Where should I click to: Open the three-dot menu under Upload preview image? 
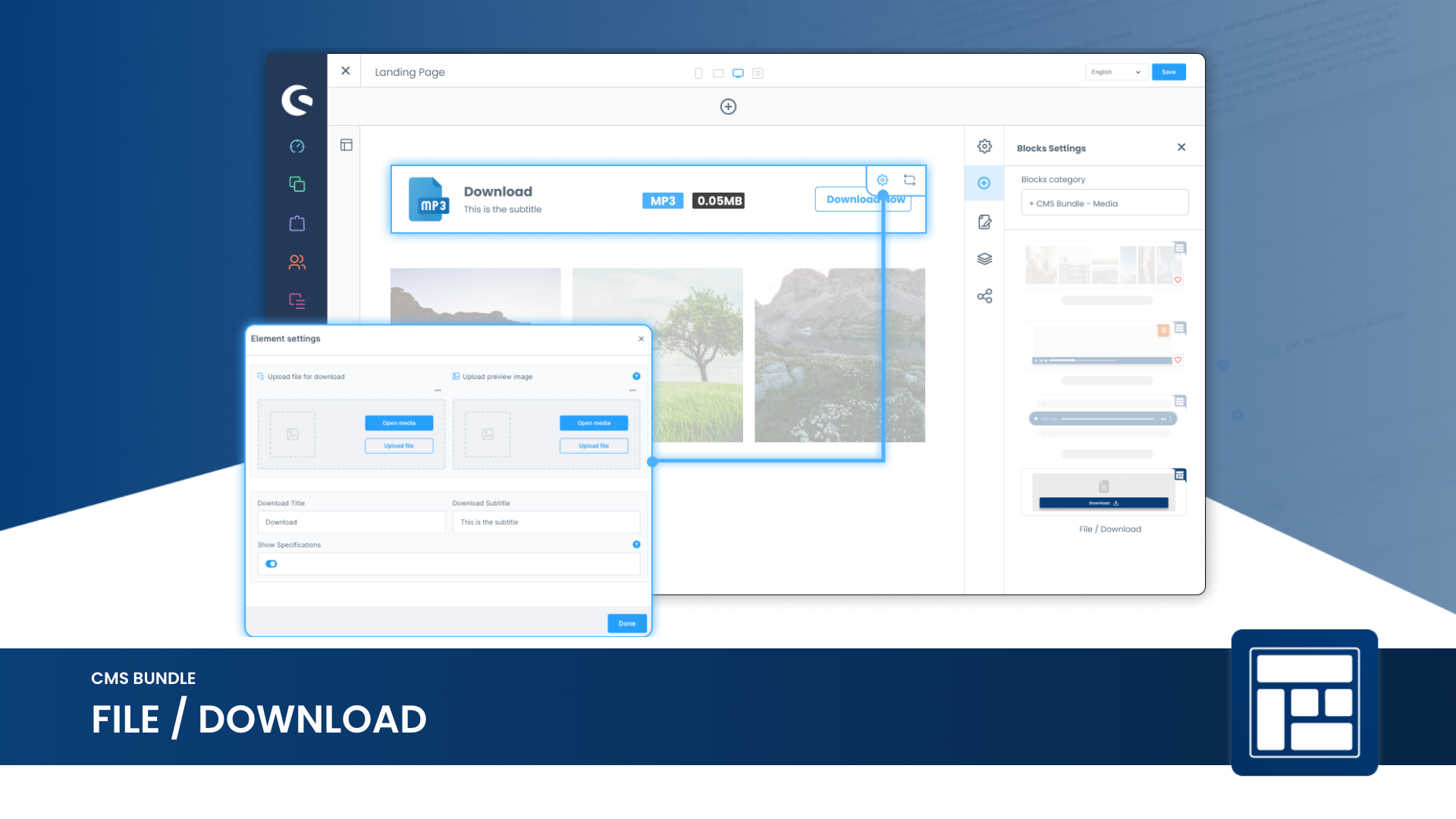[632, 391]
